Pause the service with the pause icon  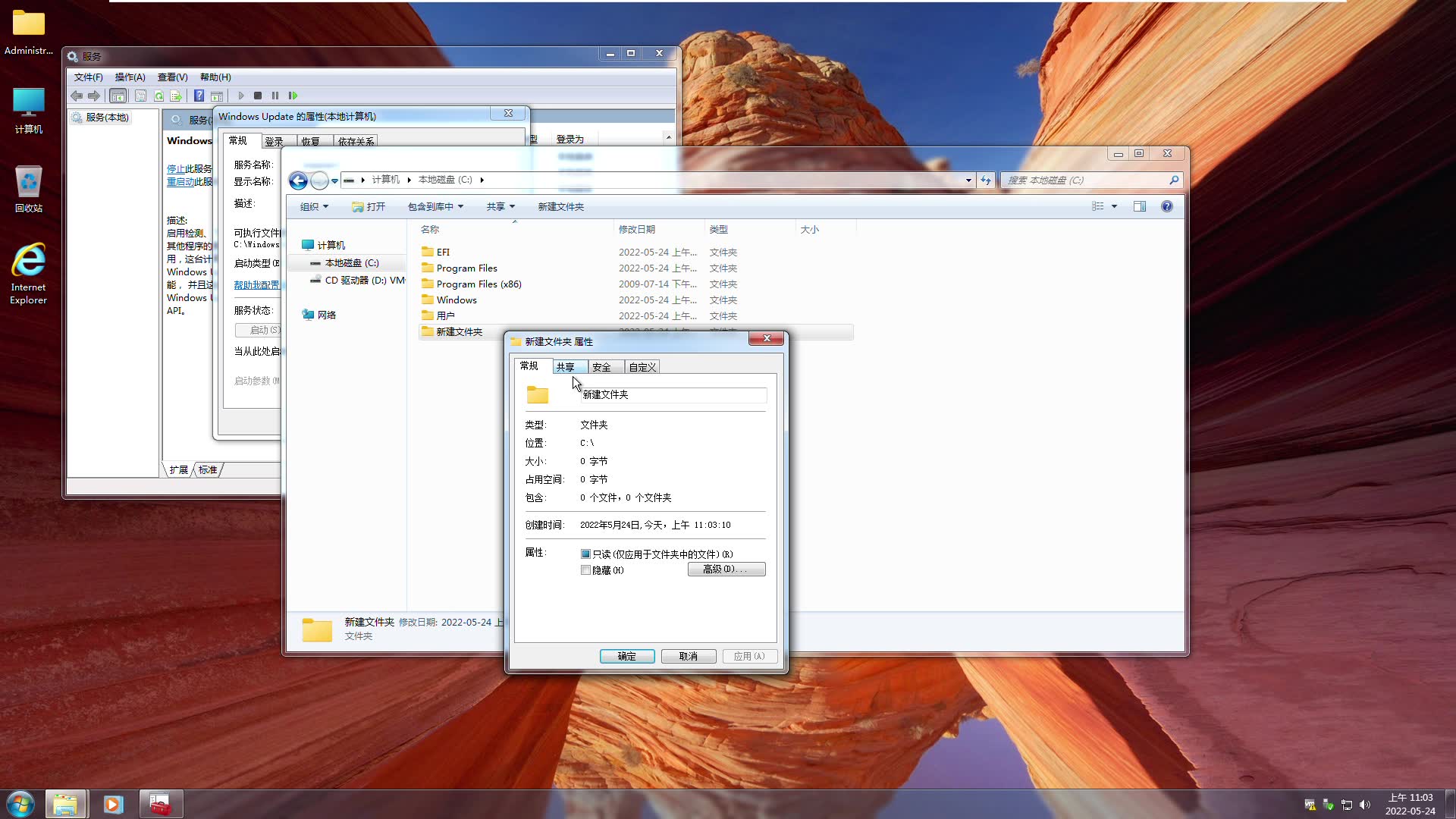[275, 96]
